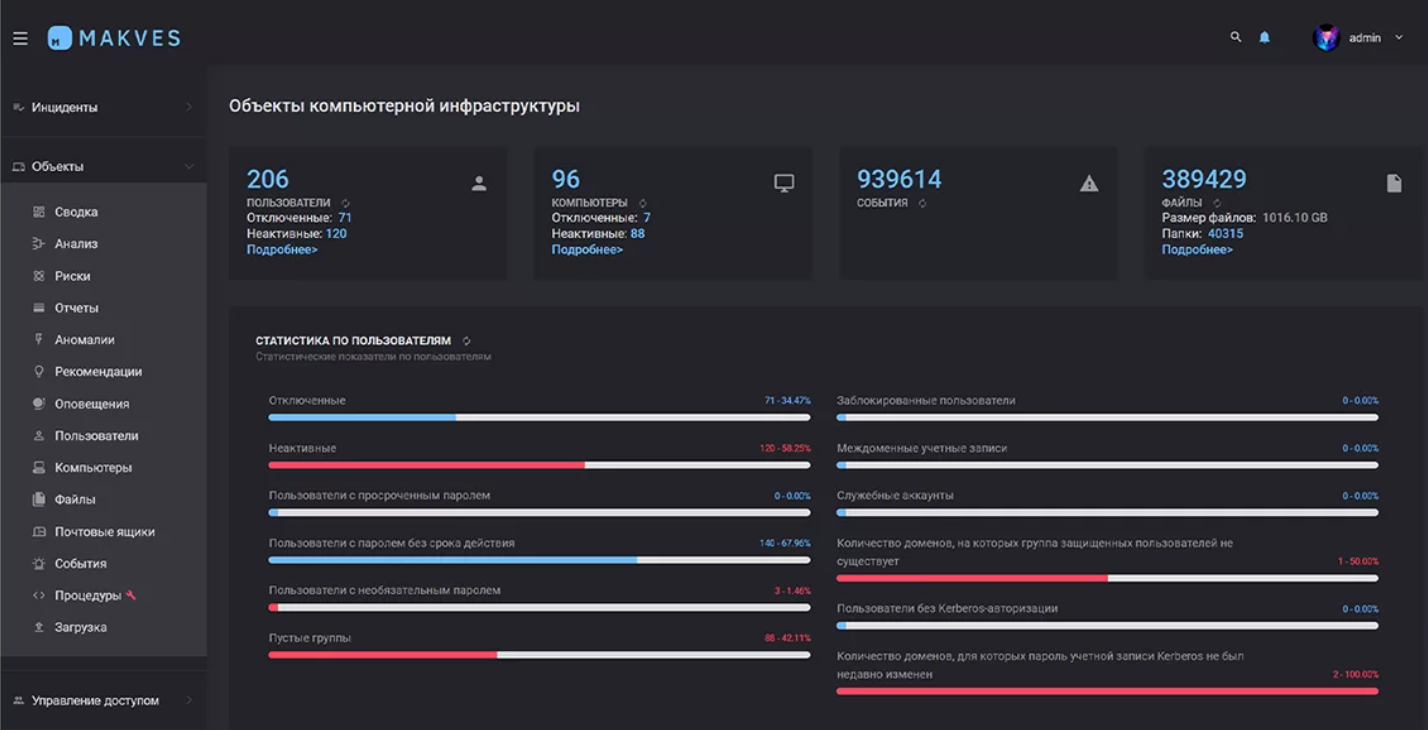The width and height of the screenshot is (1428, 730).
Task: Refresh the Computers card counter
Action: pyautogui.click(x=643, y=203)
